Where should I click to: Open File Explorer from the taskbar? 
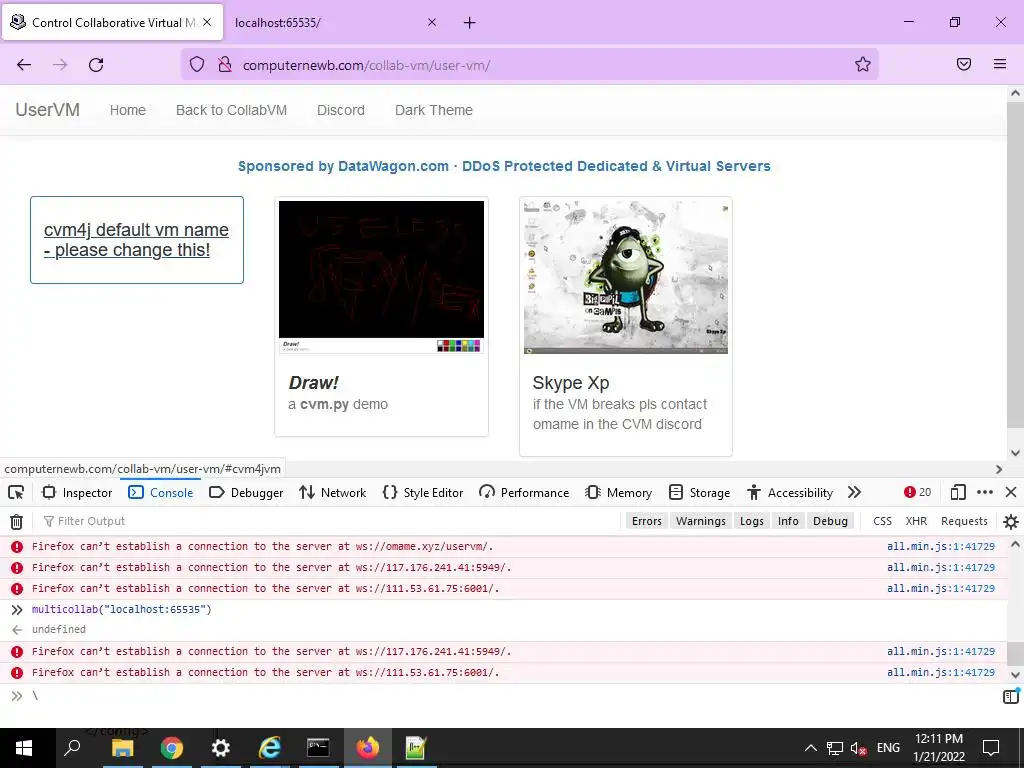(123, 748)
